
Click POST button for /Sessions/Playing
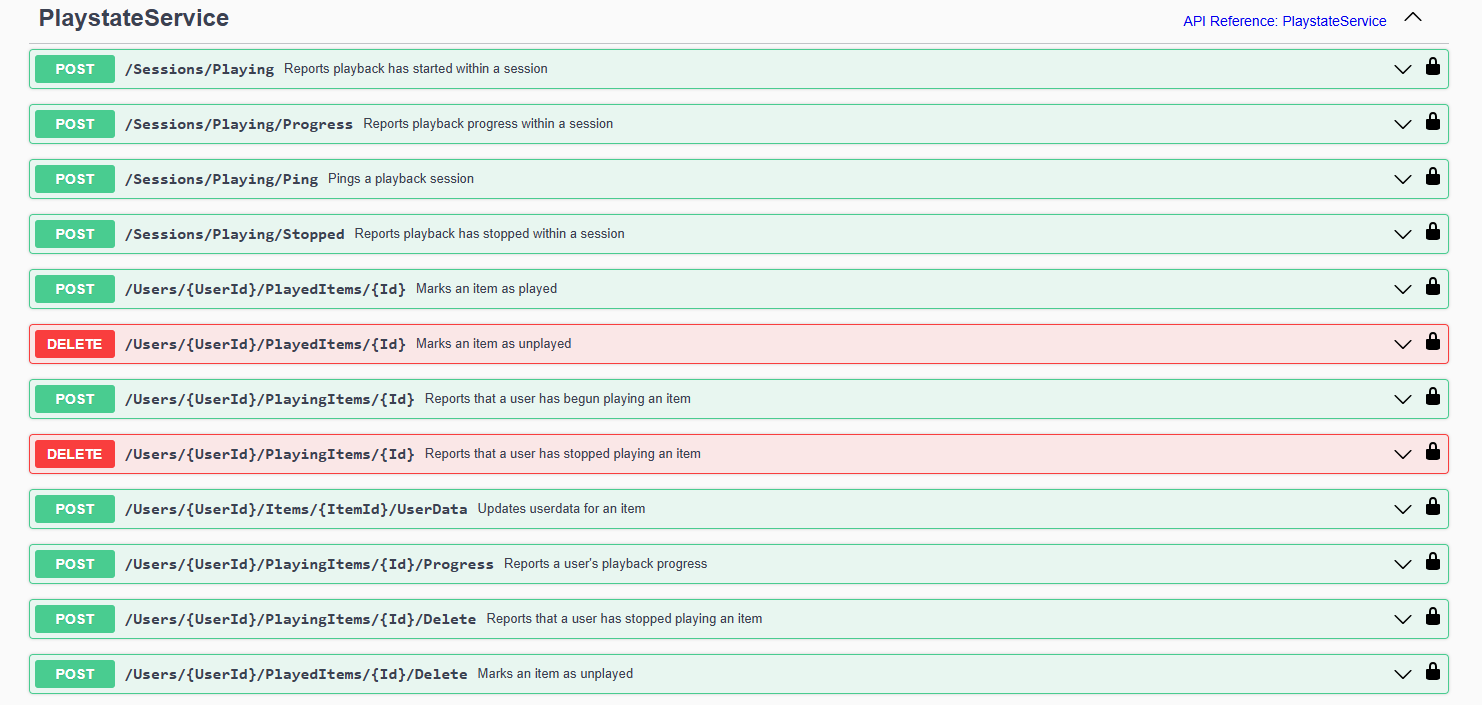click(x=75, y=69)
